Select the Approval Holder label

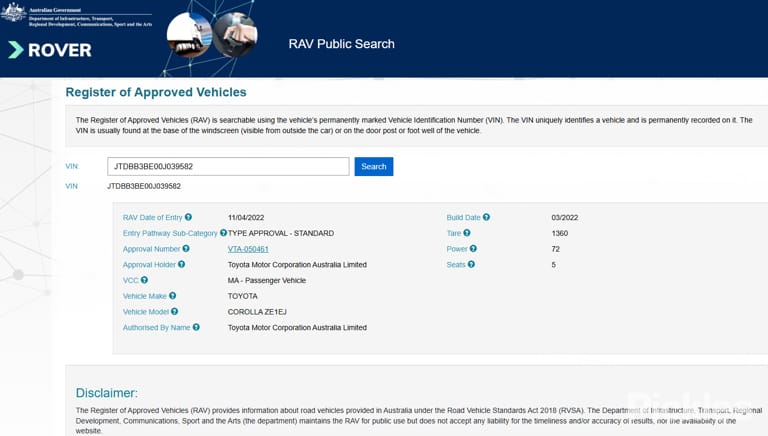[149, 265]
